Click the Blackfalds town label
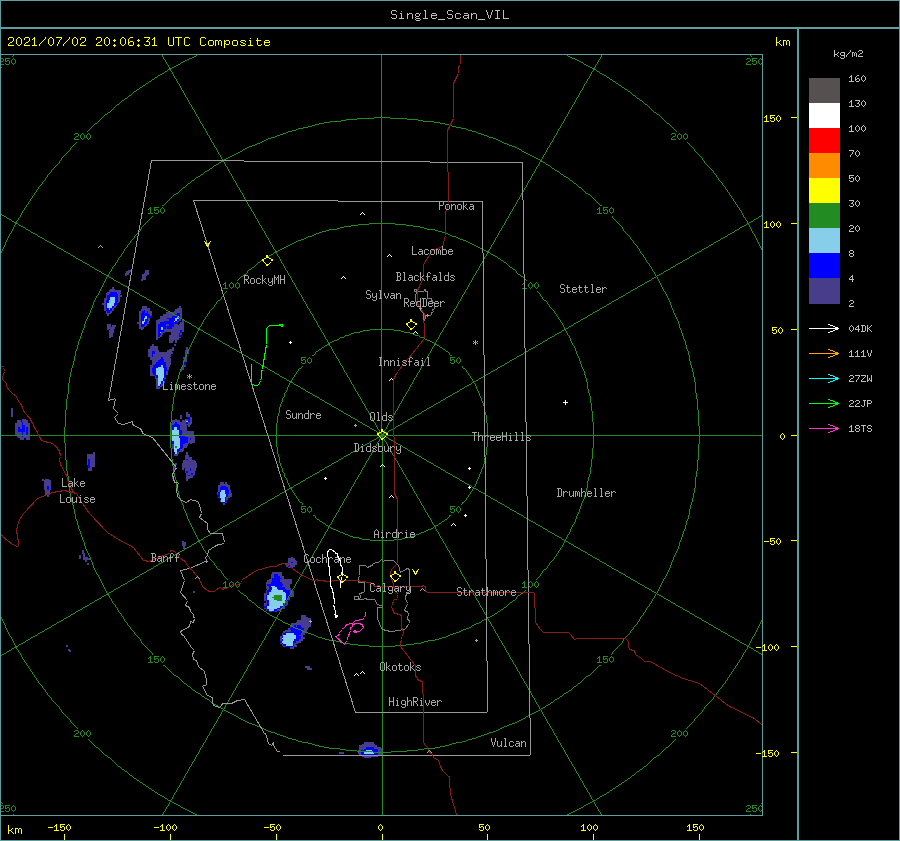The height and width of the screenshot is (841, 900). tap(425, 277)
